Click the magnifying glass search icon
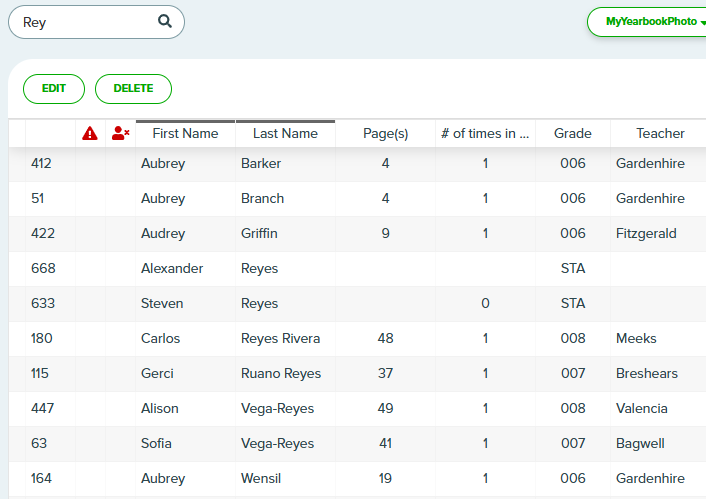The height and width of the screenshot is (499, 706). [x=165, y=21]
